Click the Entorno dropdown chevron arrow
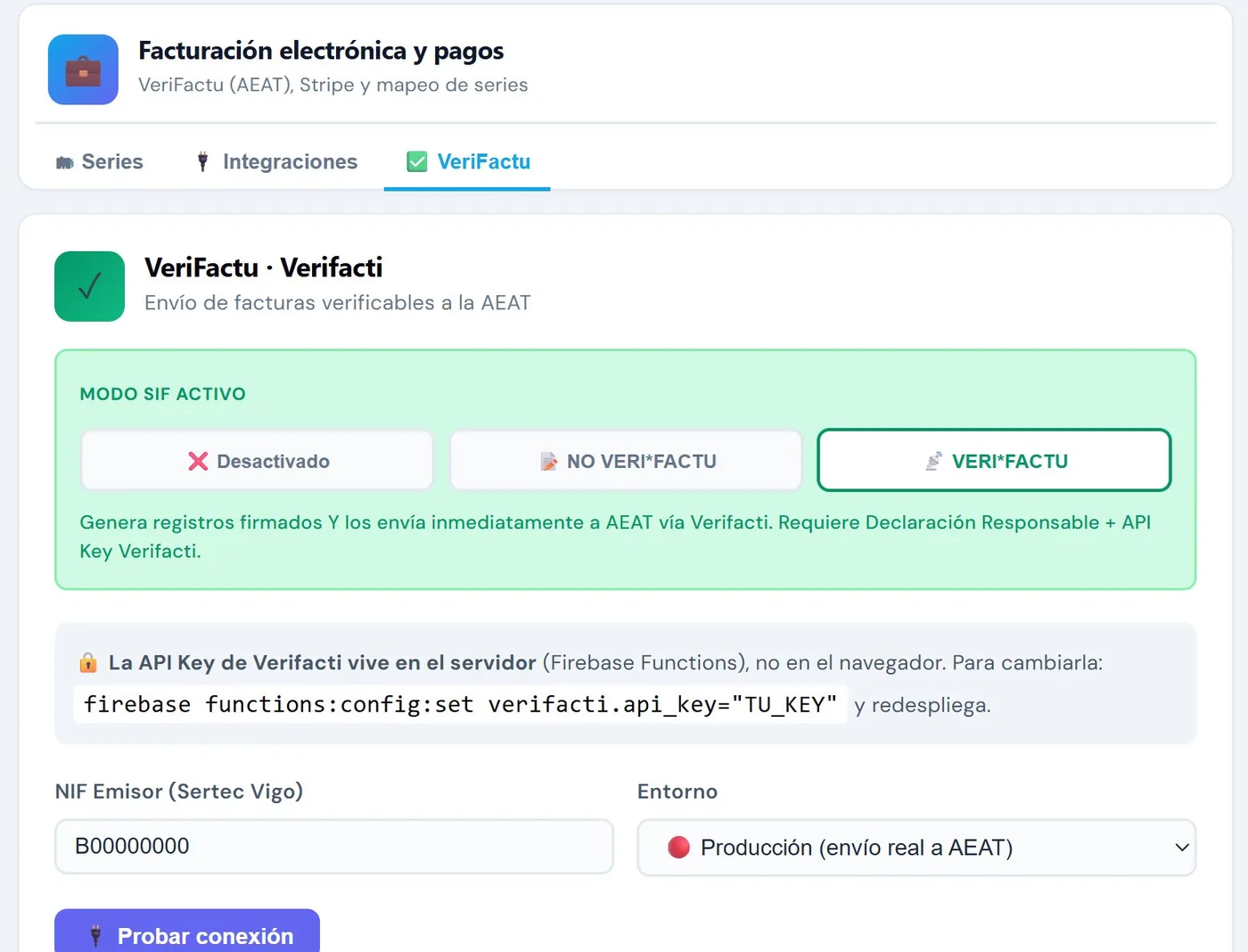The width and height of the screenshot is (1248, 952). (x=1182, y=848)
